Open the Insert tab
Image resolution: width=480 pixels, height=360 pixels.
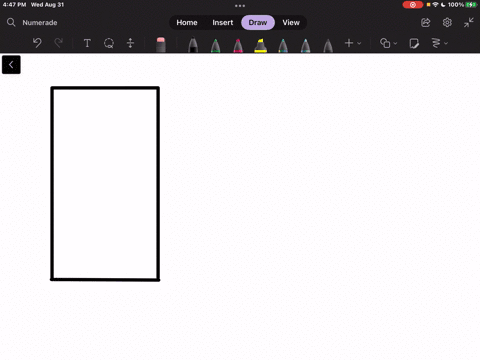coord(223,22)
